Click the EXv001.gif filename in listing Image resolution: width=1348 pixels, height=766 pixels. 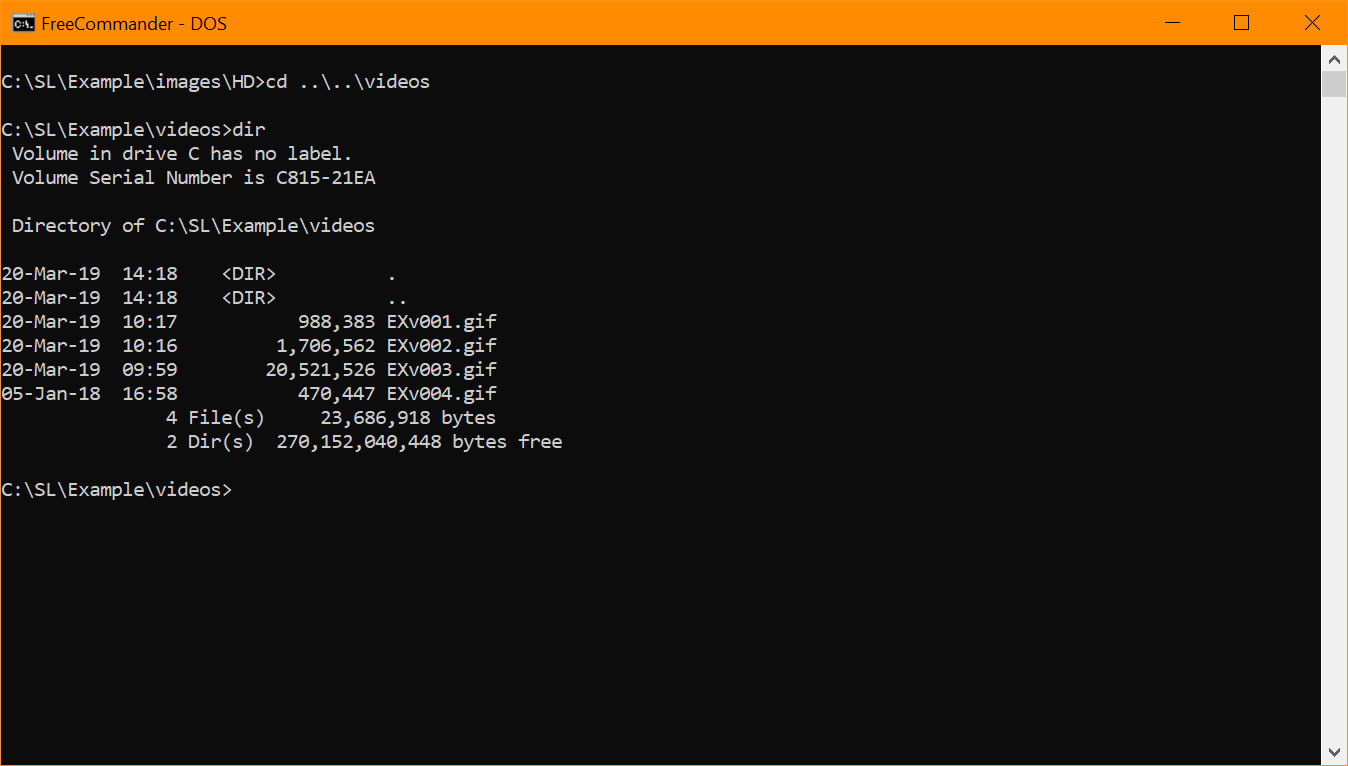pyautogui.click(x=441, y=322)
